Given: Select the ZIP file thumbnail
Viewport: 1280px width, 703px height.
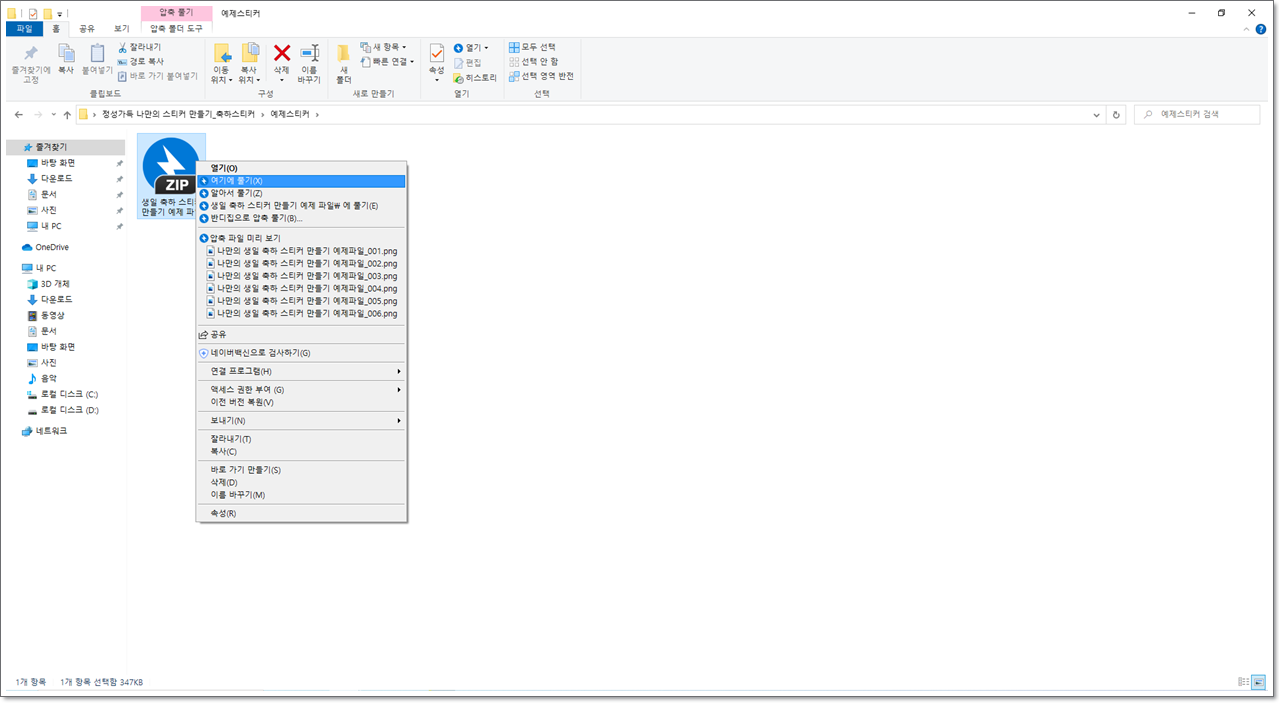Looking at the screenshot, I should (171, 165).
